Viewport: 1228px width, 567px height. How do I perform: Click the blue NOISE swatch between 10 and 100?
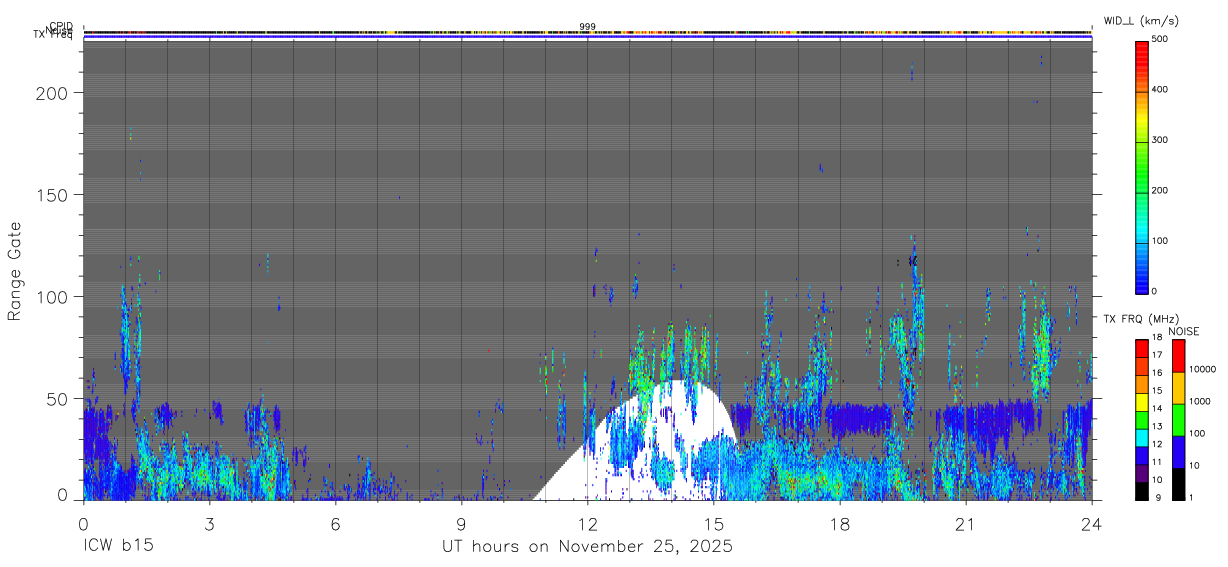pos(1179,452)
